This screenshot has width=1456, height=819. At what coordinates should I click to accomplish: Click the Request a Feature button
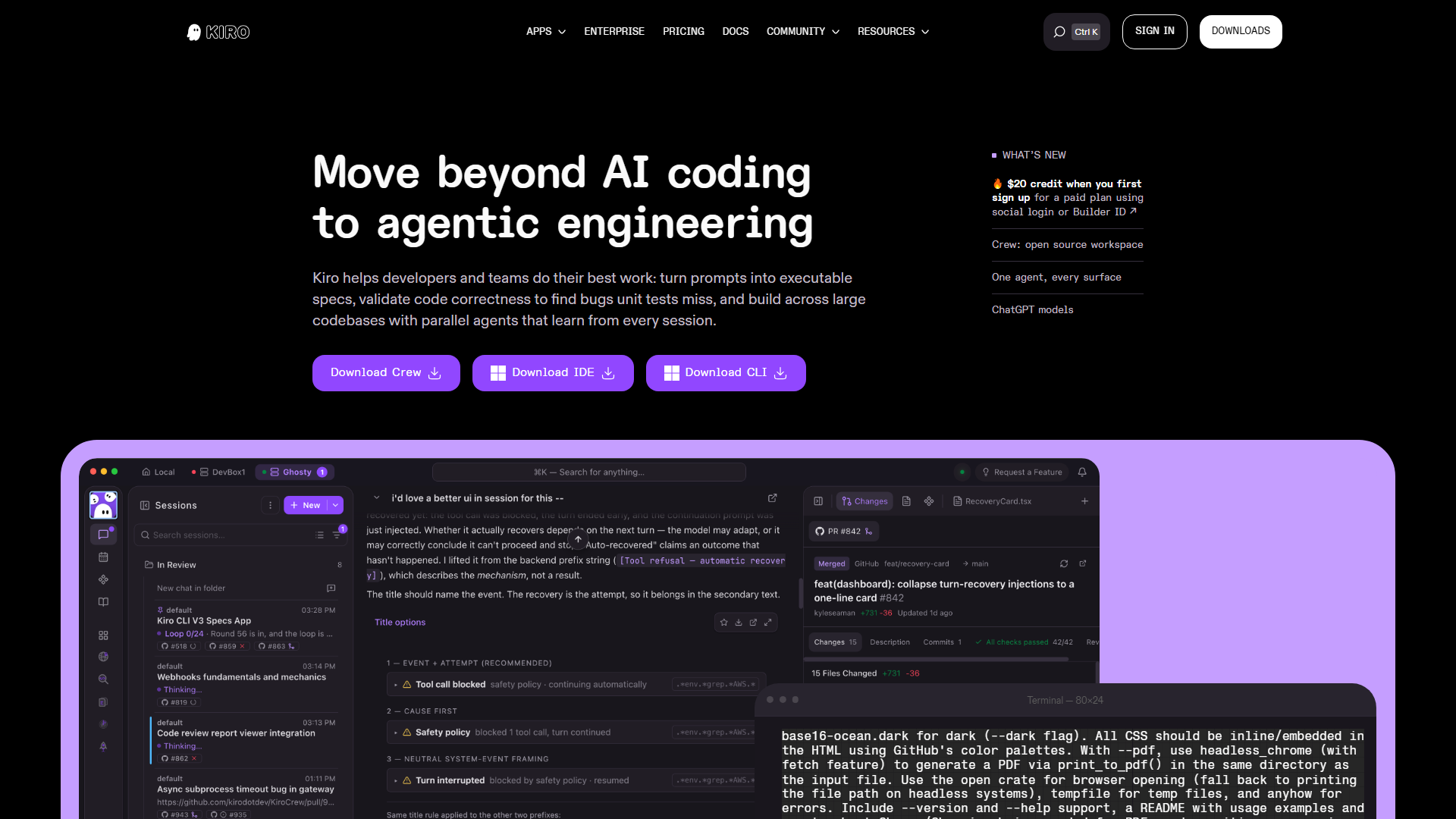[1021, 472]
